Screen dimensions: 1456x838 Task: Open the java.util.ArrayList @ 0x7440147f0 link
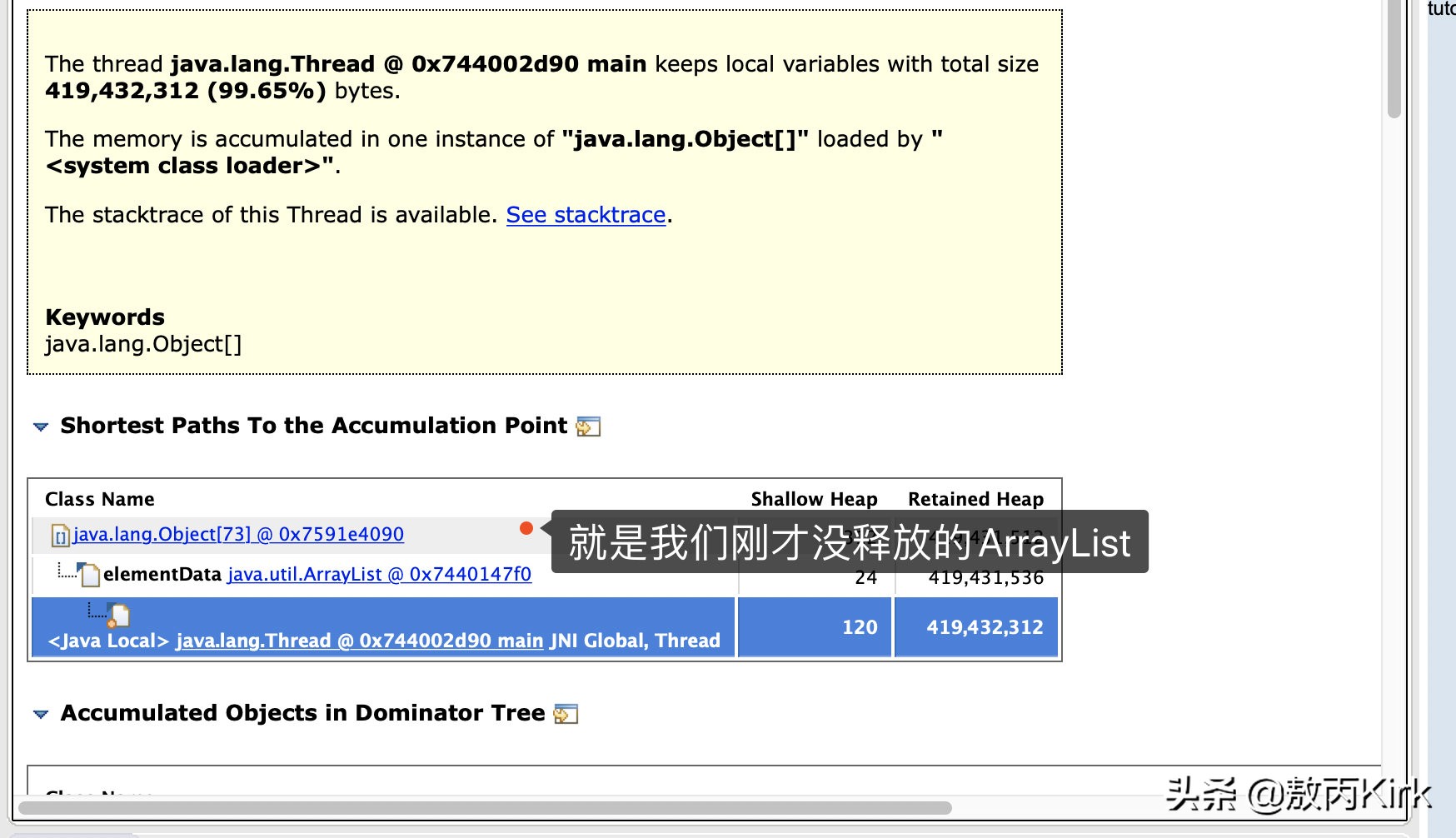pyautogui.click(x=380, y=575)
